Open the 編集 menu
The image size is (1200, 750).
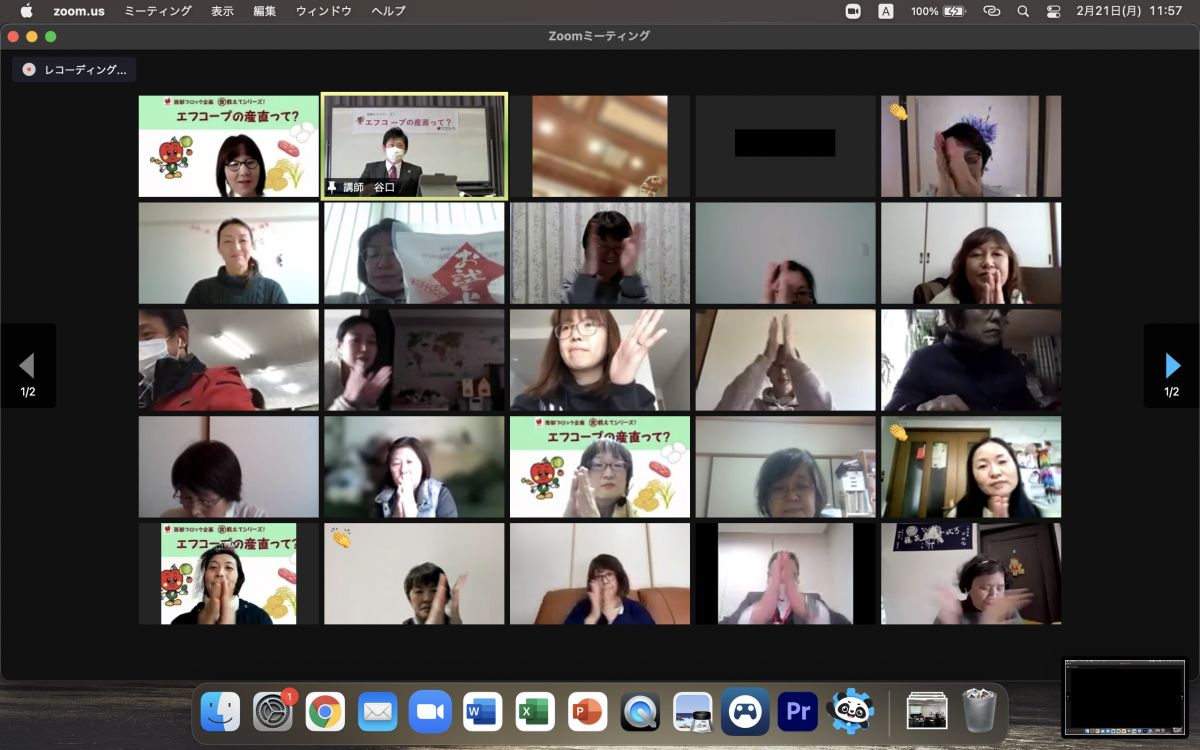265,11
